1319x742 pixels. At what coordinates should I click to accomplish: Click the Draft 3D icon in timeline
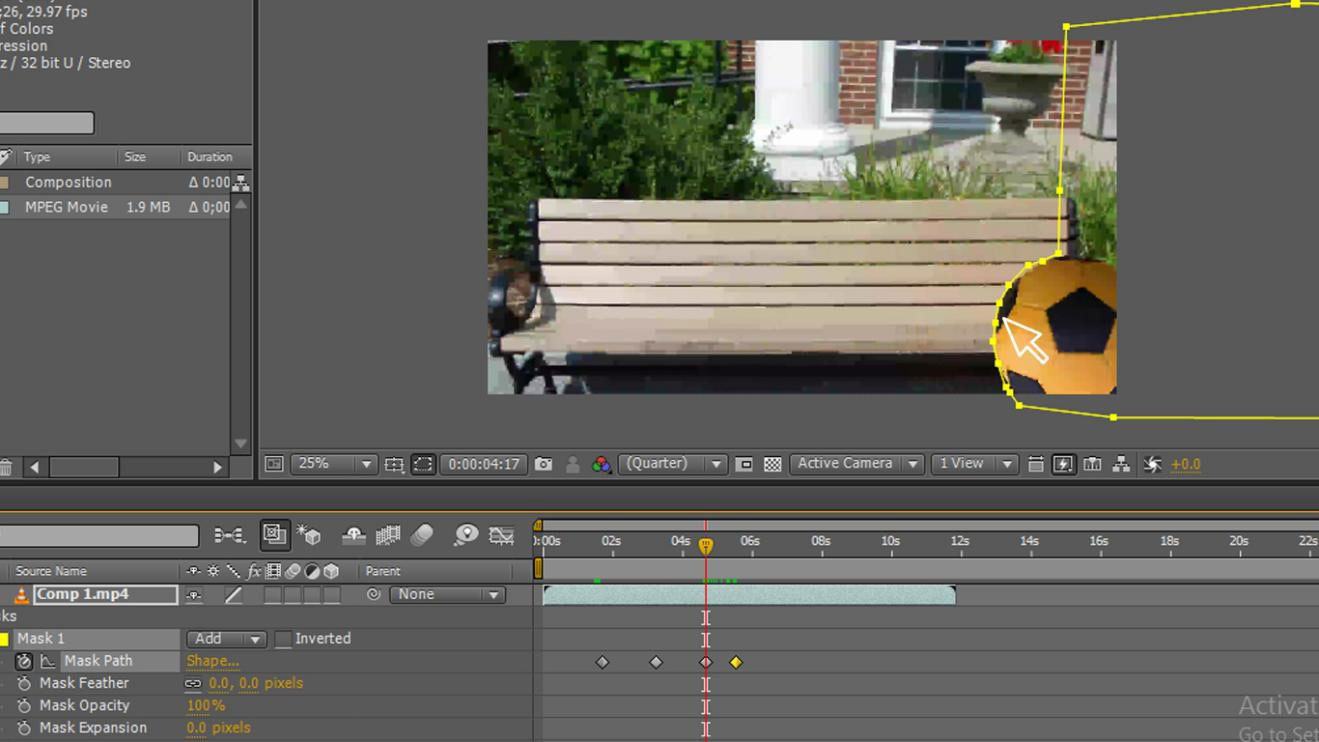(309, 536)
